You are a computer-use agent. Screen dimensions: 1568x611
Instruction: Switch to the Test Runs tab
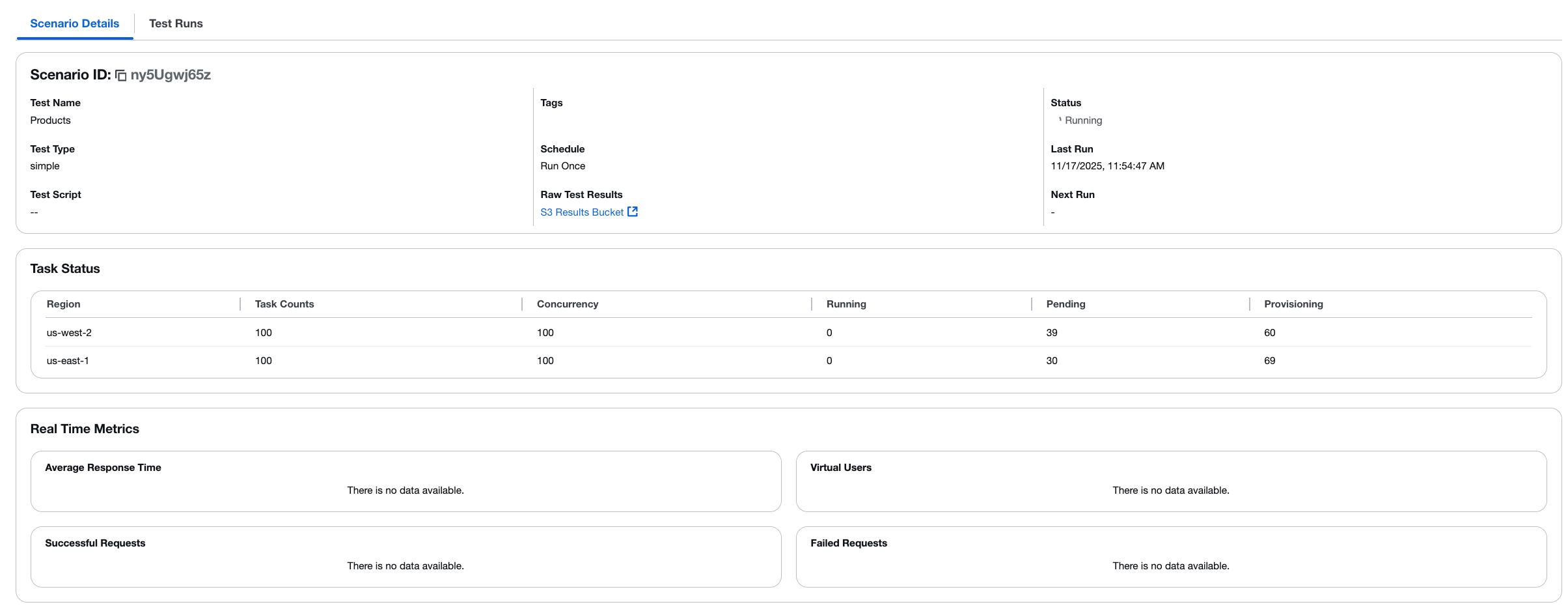[x=176, y=23]
